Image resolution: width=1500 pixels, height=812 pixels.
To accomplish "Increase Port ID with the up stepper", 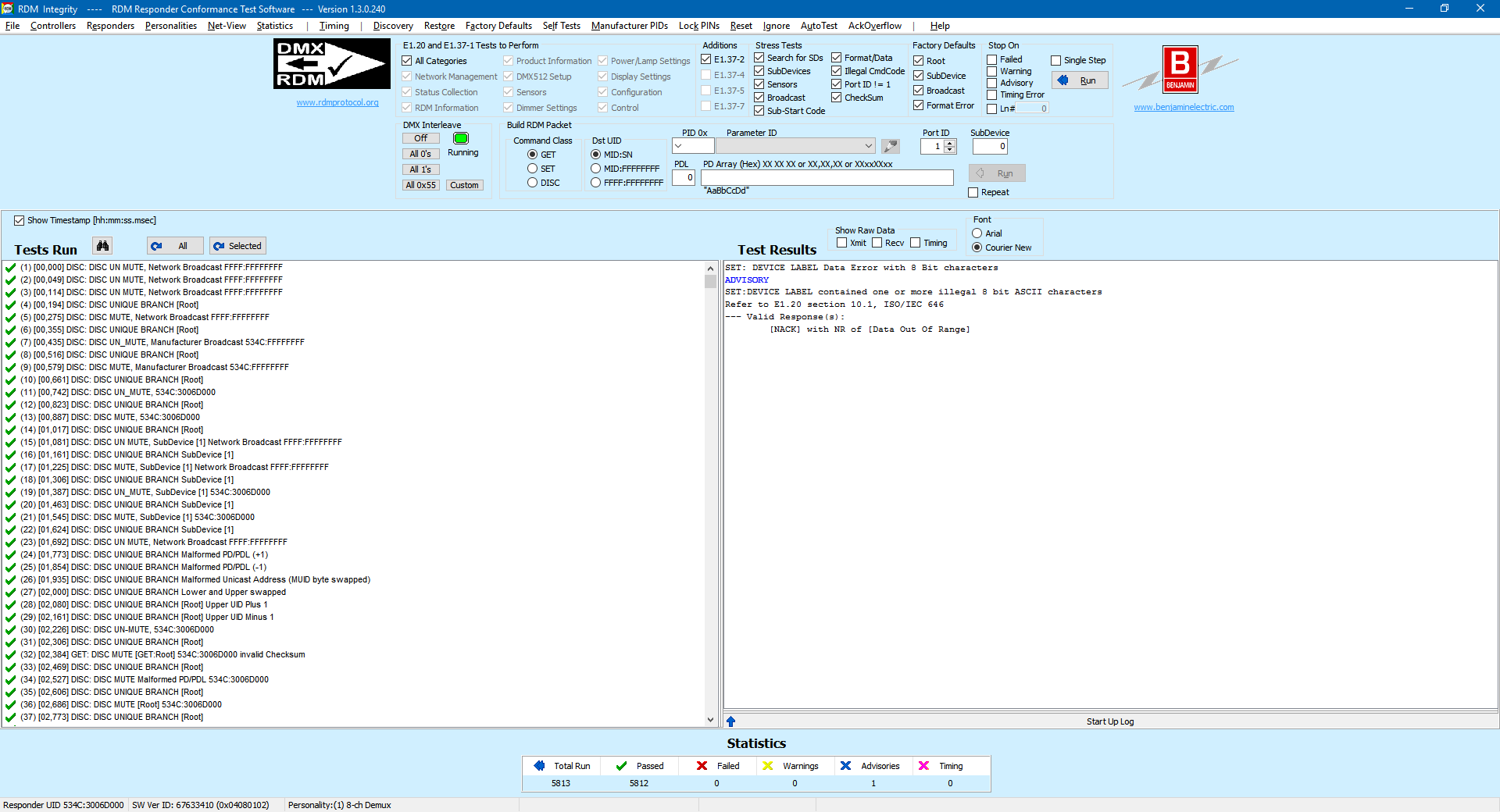I will tap(950, 143).
